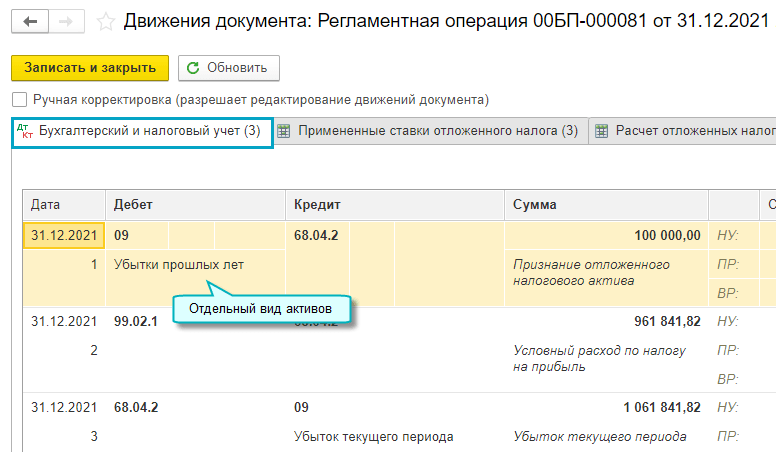Click the table icon of deferred tax calculation tab
Viewport: 776px width, 452px height.
(602, 131)
